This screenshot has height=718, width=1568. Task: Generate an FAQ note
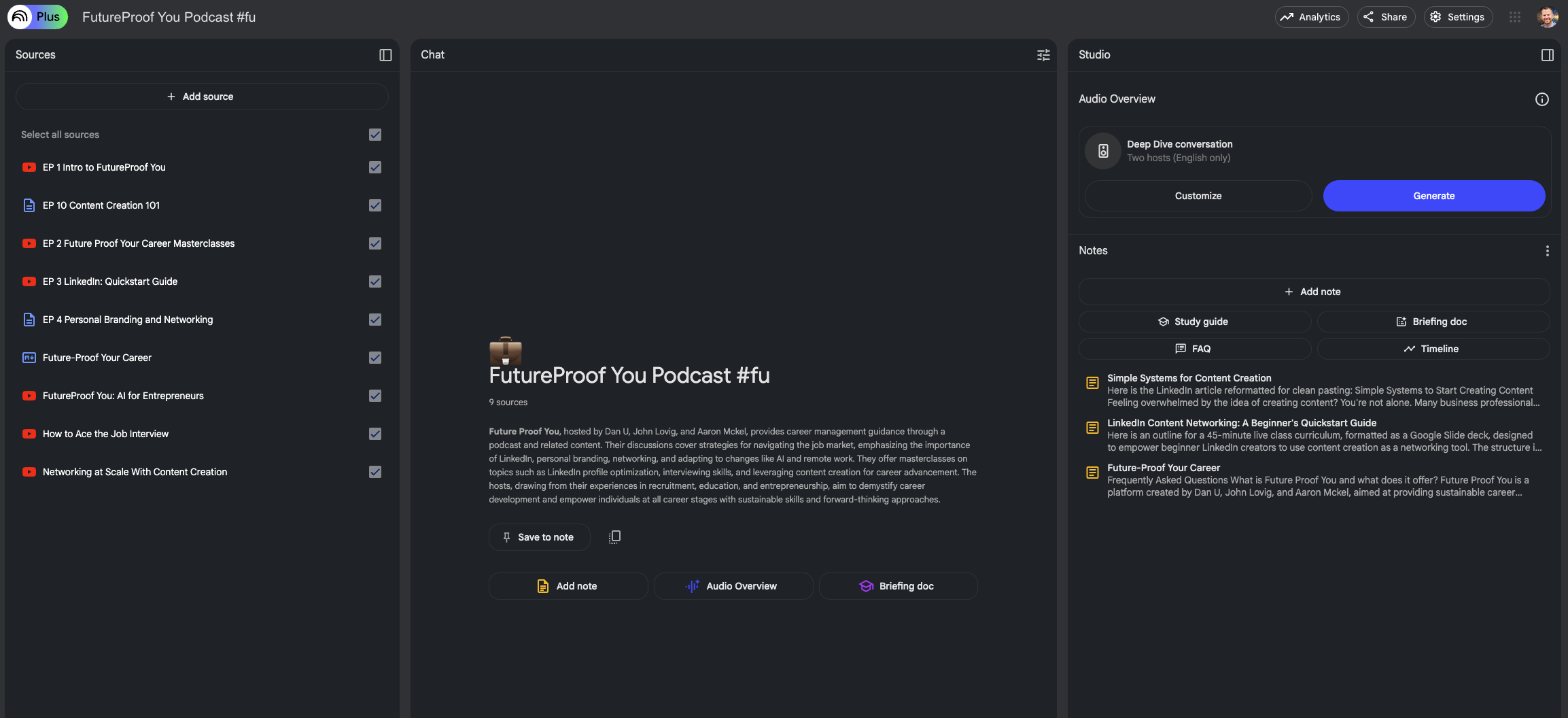coord(1195,349)
